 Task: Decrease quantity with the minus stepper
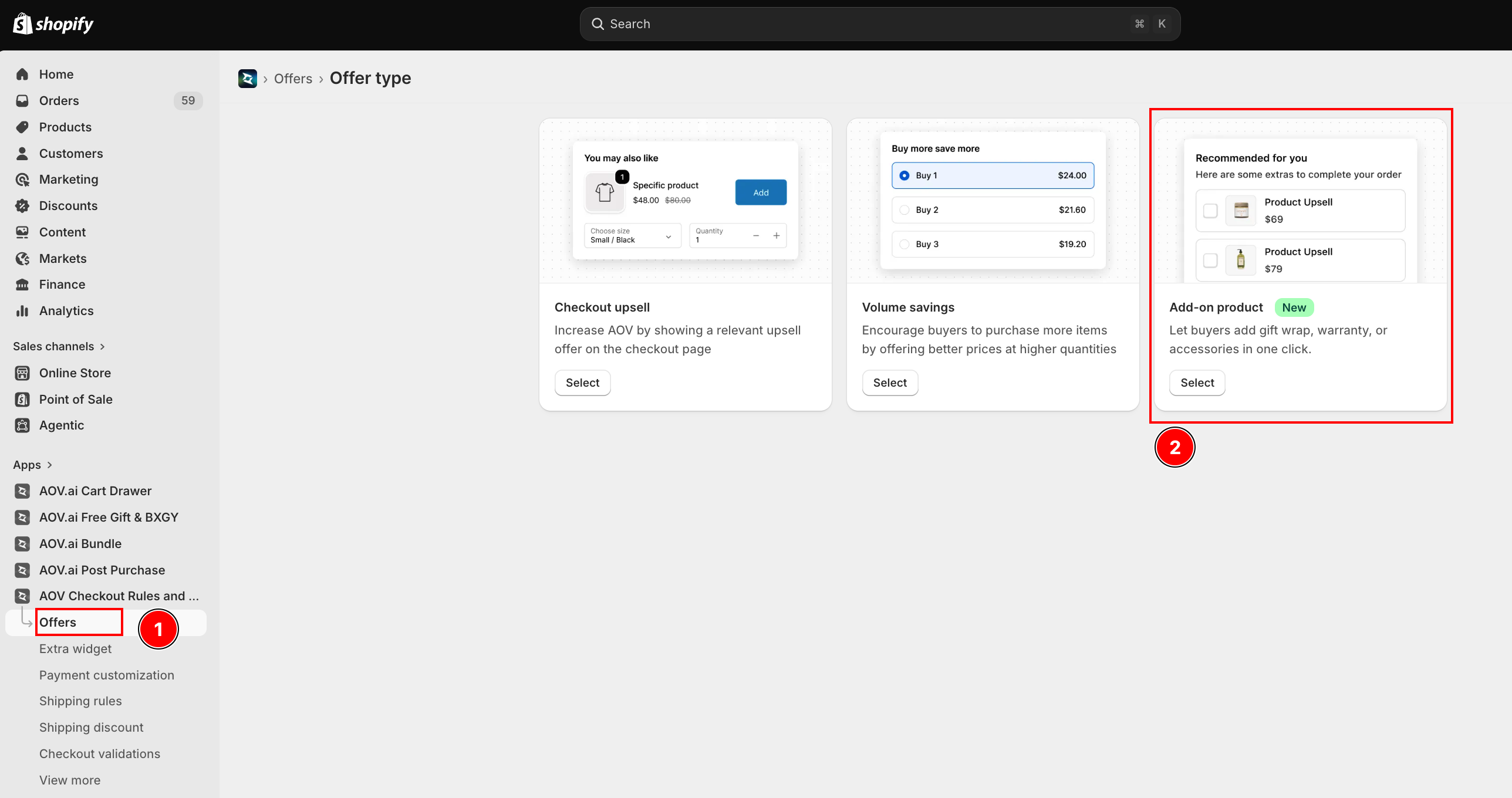pyautogui.click(x=756, y=235)
